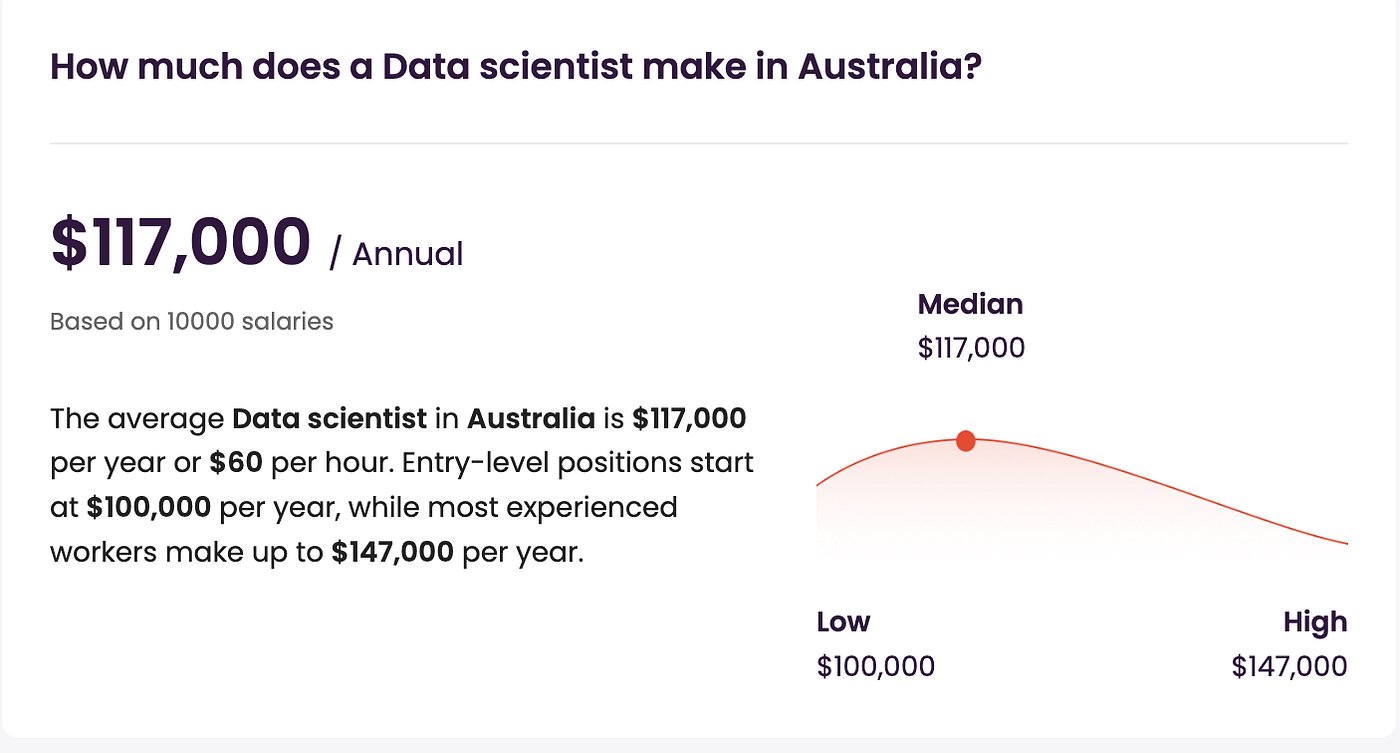Click bold "Data scientist" in the paragraph
This screenshot has width=1400, height=753.
(329, 418)
